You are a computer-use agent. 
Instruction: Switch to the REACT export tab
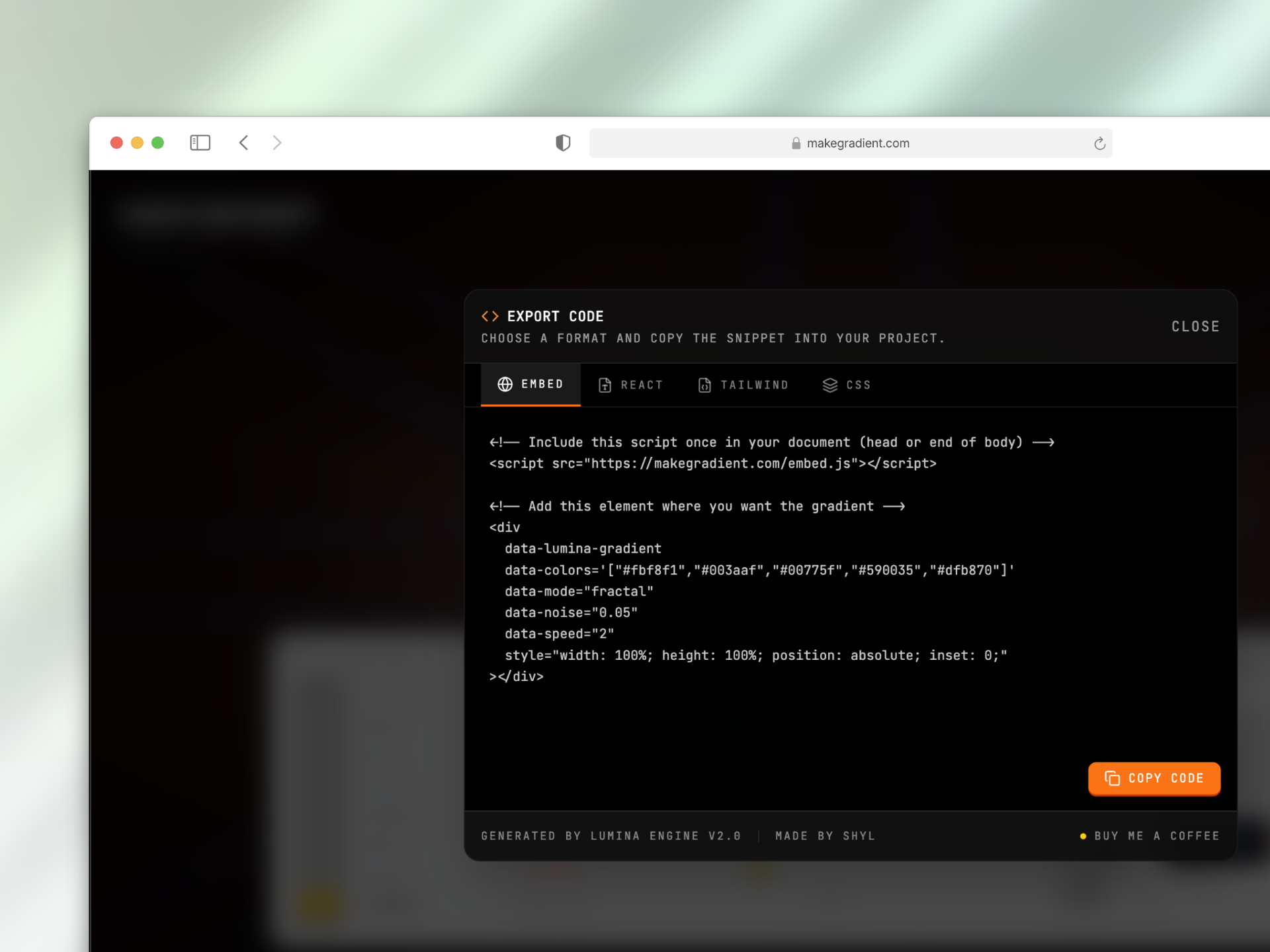click(630, 384)
